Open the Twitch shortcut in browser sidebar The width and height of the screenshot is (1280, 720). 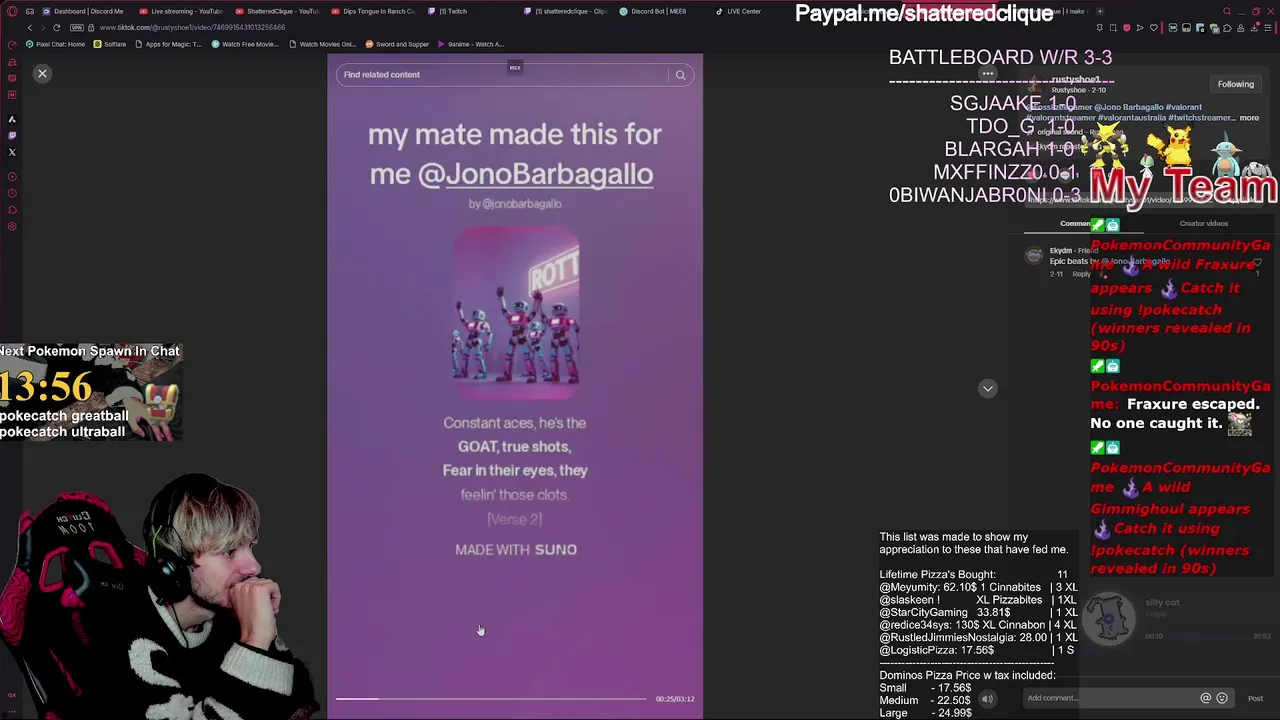(x=12, y=135)
